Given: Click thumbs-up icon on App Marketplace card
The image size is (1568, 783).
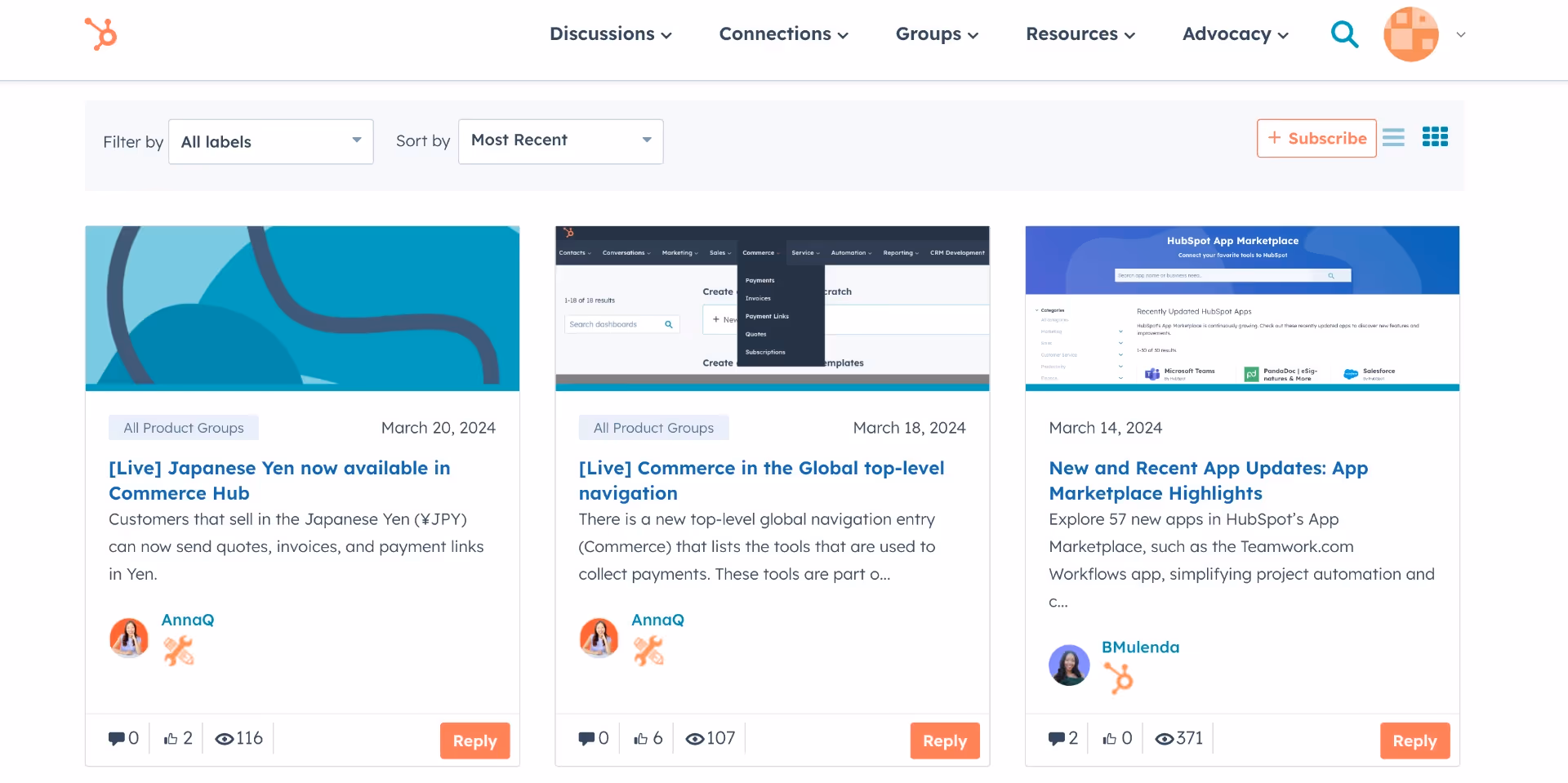Looking at the screenshot, I should click(1110, 739).
